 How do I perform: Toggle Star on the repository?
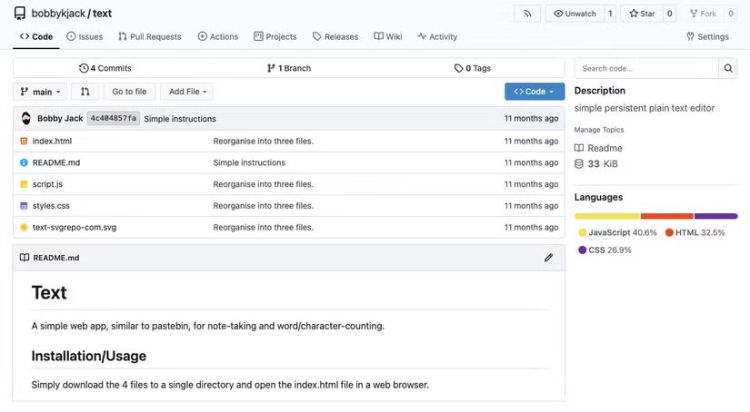[642, 14]
